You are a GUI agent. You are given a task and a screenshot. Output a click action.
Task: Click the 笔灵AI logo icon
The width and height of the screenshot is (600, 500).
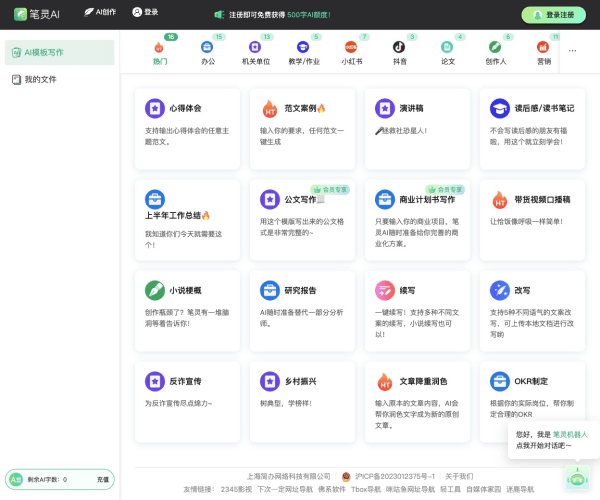[x=20, y=14]
